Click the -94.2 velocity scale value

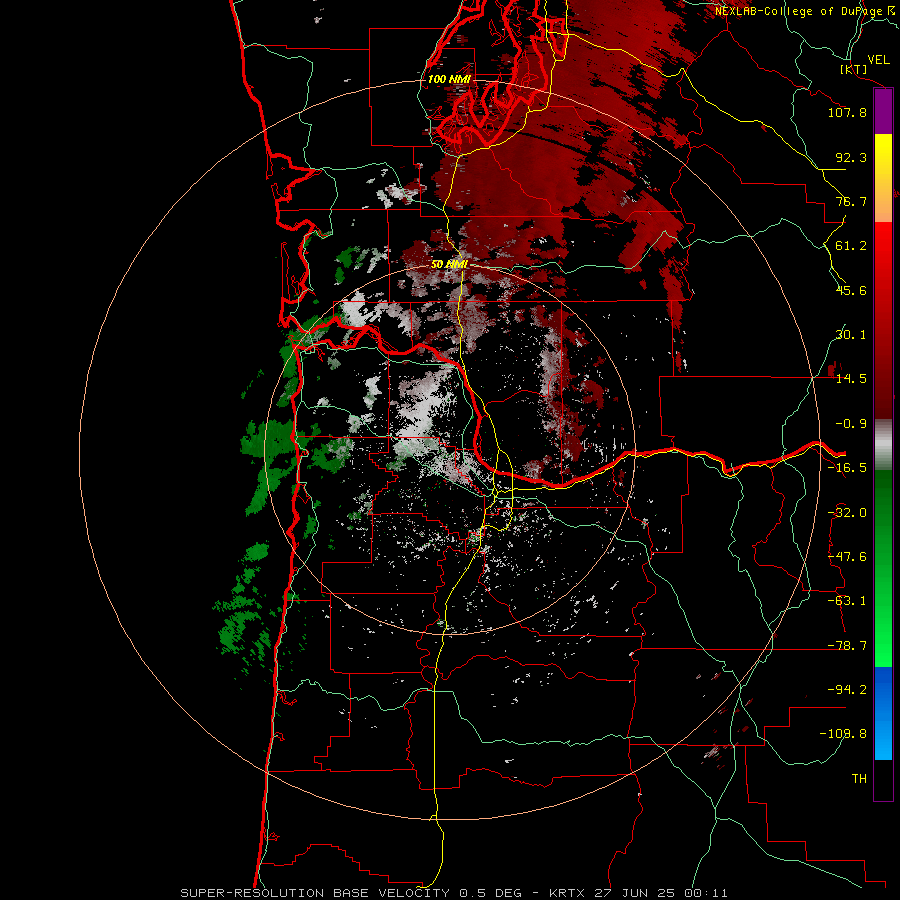[x=847, y=690]
